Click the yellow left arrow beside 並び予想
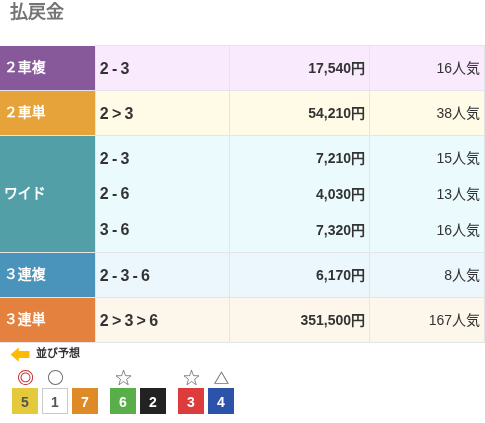The width and height of the screenshot is (485, 423). [20, 354]
